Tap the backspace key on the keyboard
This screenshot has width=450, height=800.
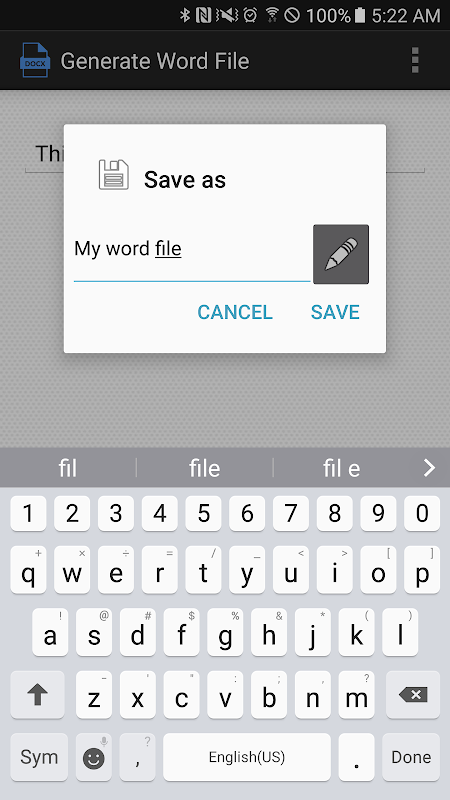point(413,694)
